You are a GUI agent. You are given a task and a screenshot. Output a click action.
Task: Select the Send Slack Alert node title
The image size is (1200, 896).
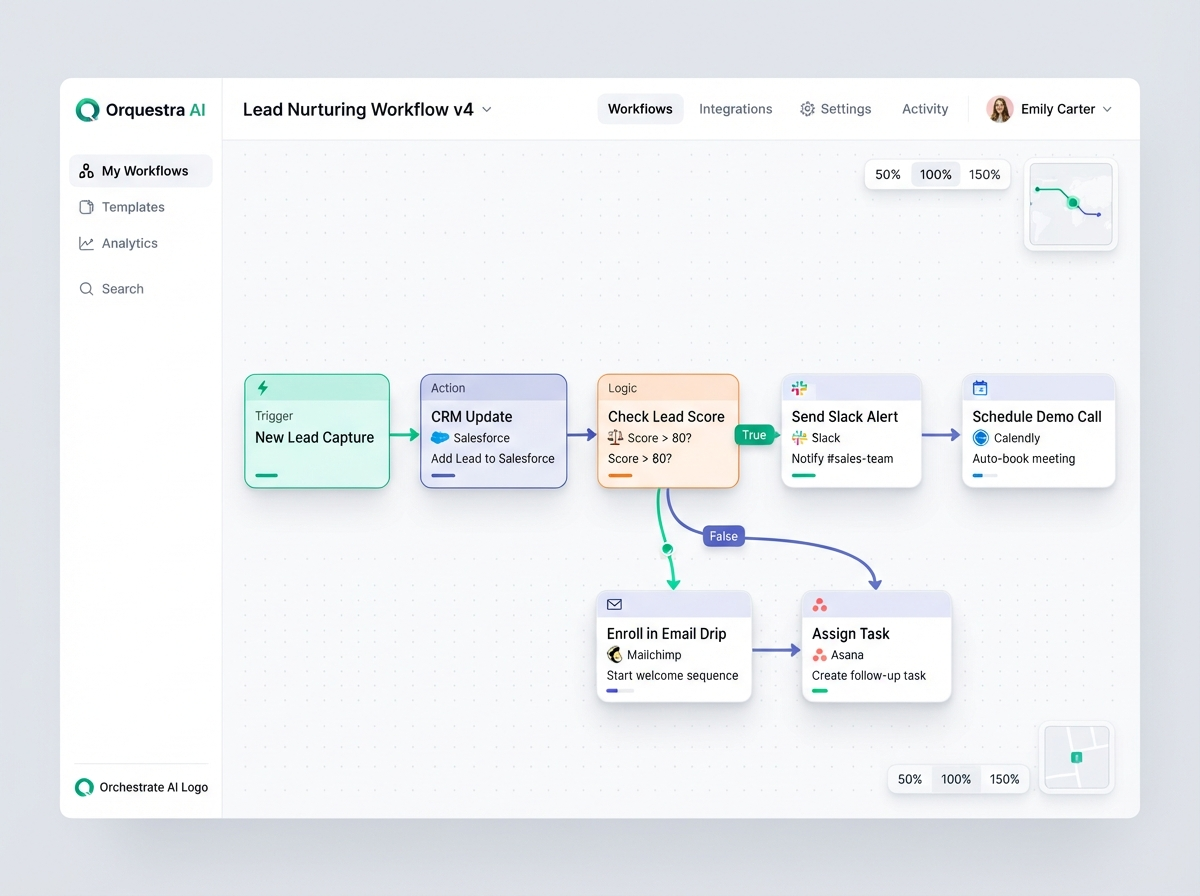[845, 417]
